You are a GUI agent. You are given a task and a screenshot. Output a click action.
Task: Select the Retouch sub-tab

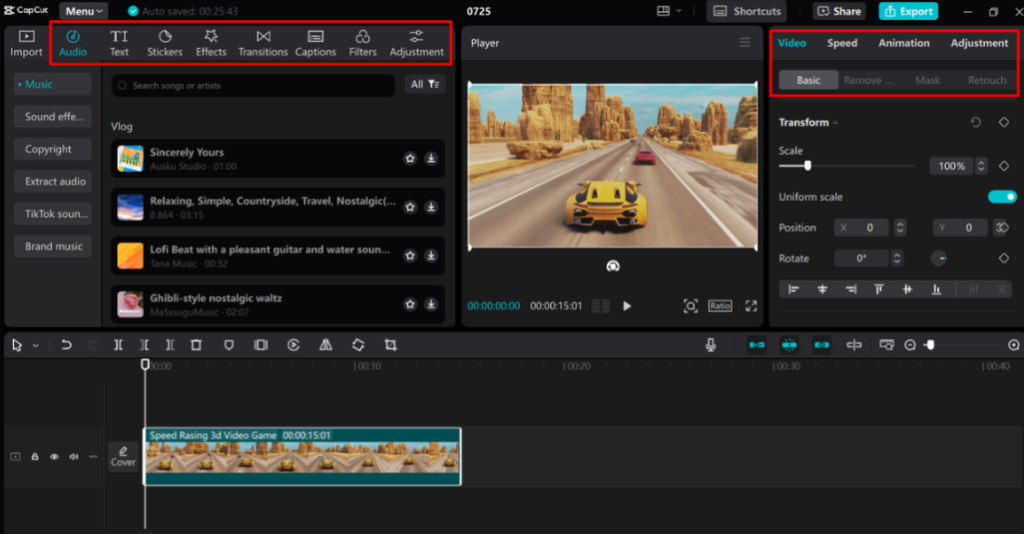click(986, 80)
